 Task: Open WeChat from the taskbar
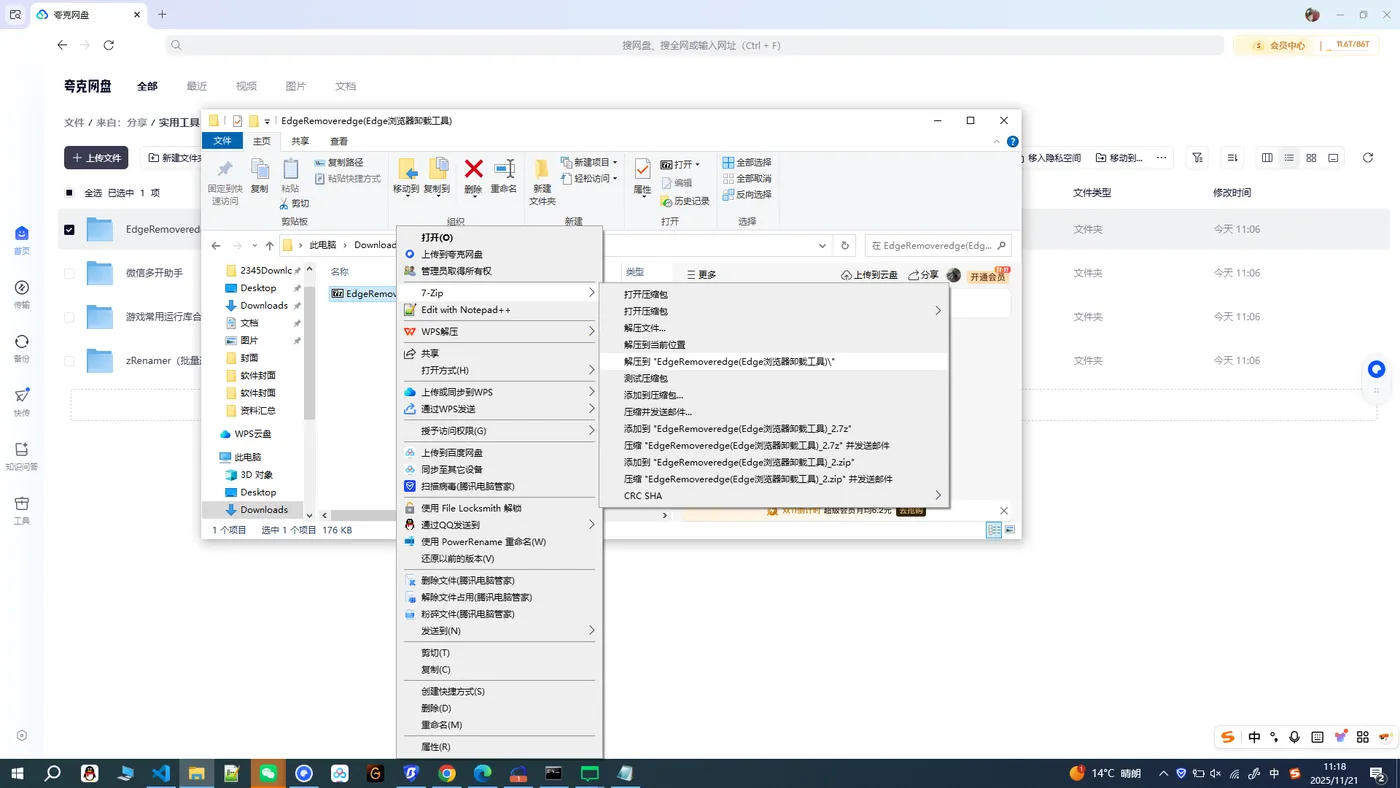click(x=268, y=773)
